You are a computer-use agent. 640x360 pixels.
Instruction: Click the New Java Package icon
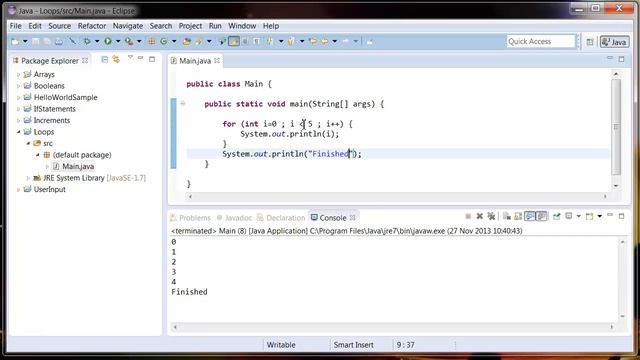(151, 41)
